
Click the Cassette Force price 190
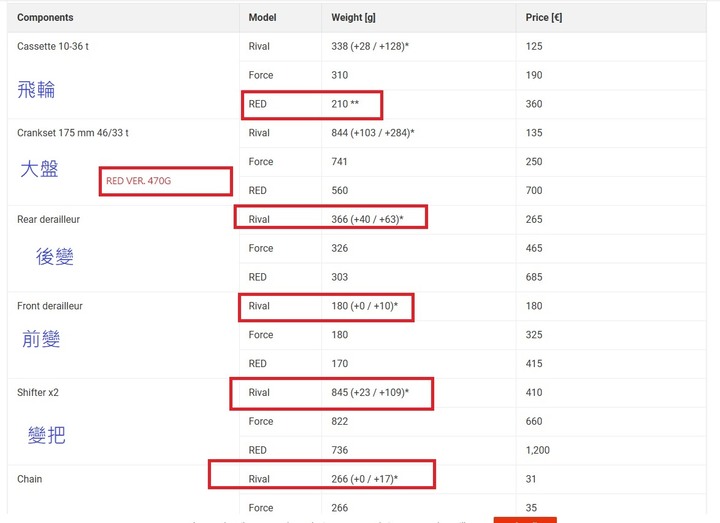pos(534,75)
